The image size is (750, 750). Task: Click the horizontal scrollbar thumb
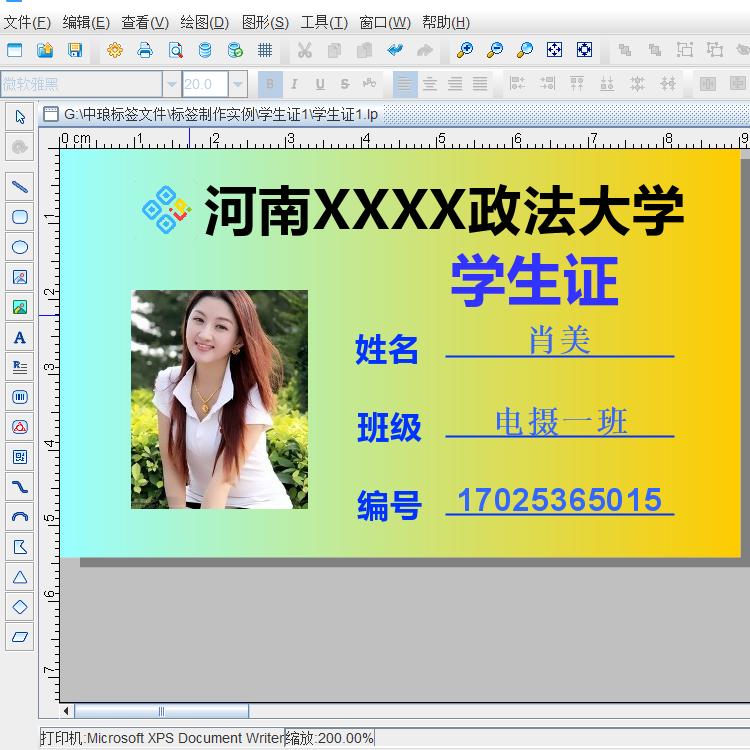(161, 711)
